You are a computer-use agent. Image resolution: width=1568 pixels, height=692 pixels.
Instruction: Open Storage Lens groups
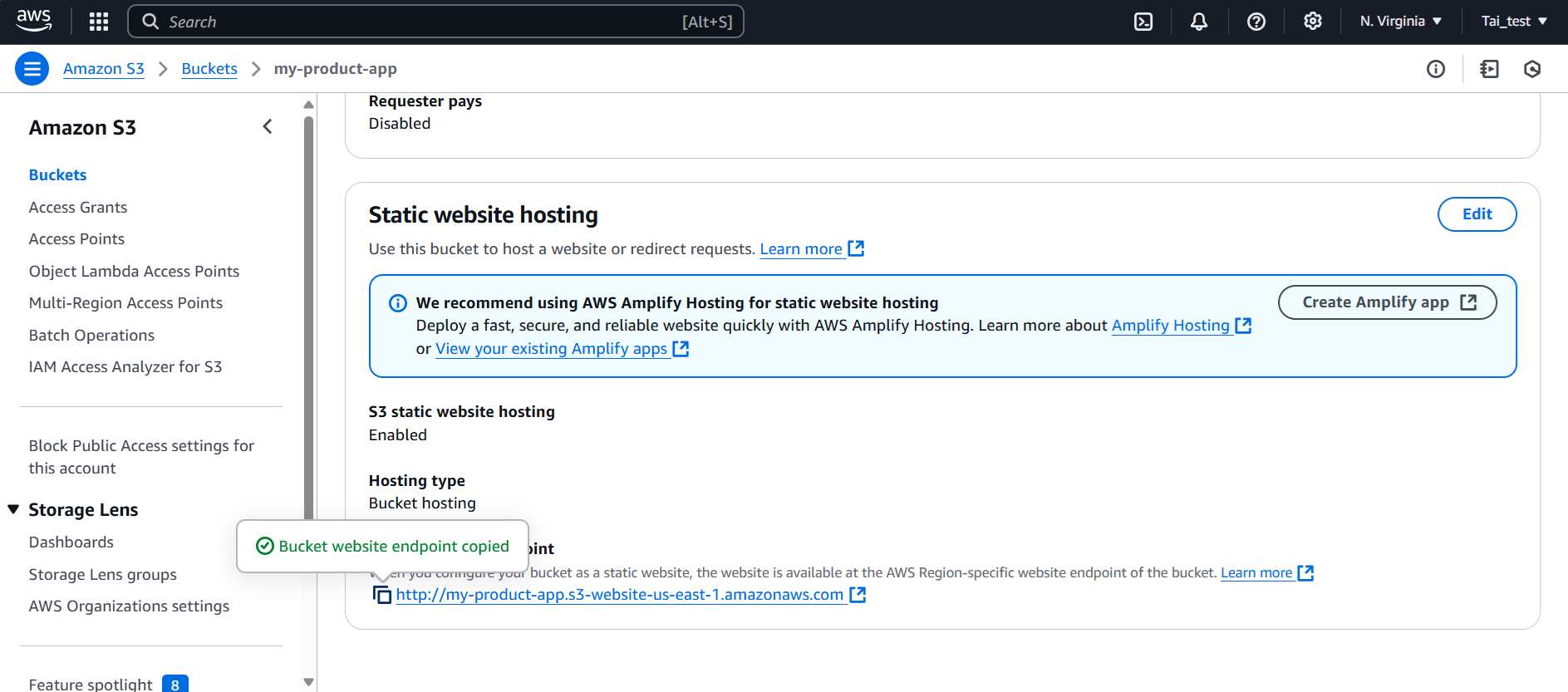103,575
